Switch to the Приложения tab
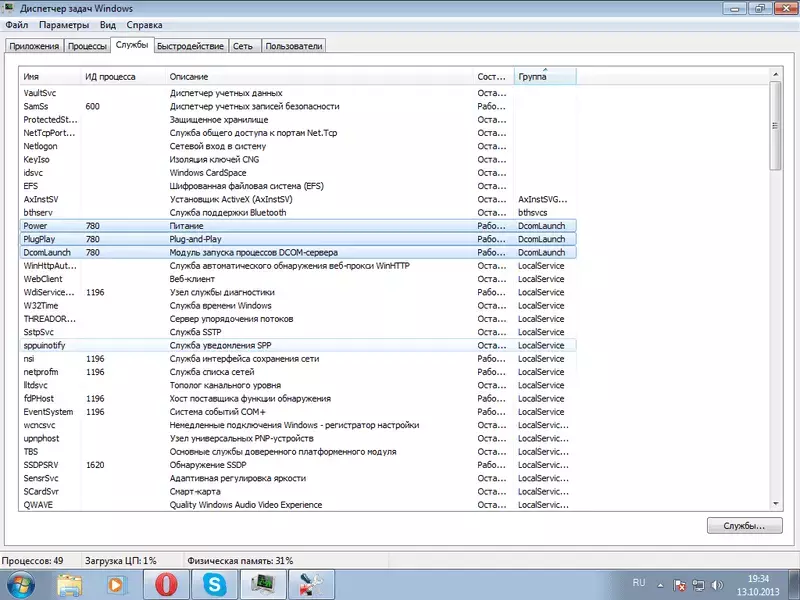The height and width of the screenshot is (600, 800). (34, 46)
